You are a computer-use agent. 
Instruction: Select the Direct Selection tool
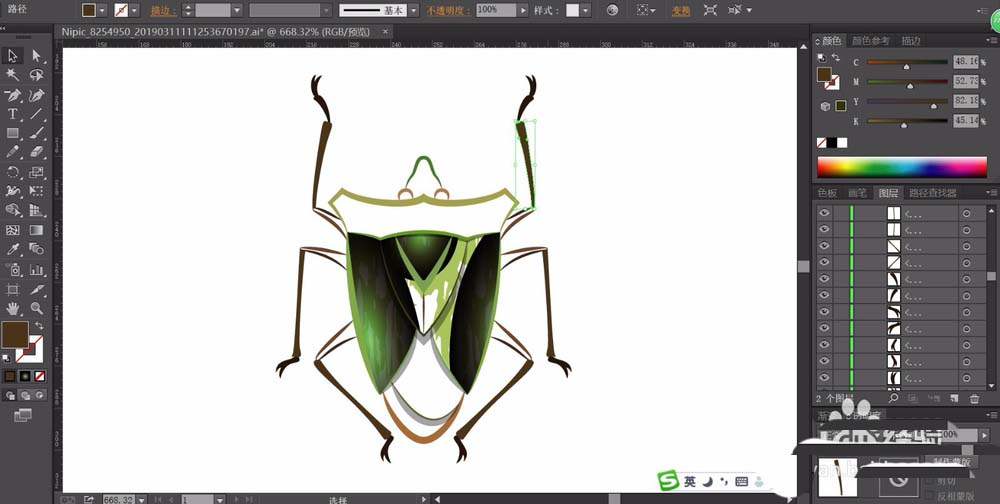pyautogui.click(x=37, y=56)
